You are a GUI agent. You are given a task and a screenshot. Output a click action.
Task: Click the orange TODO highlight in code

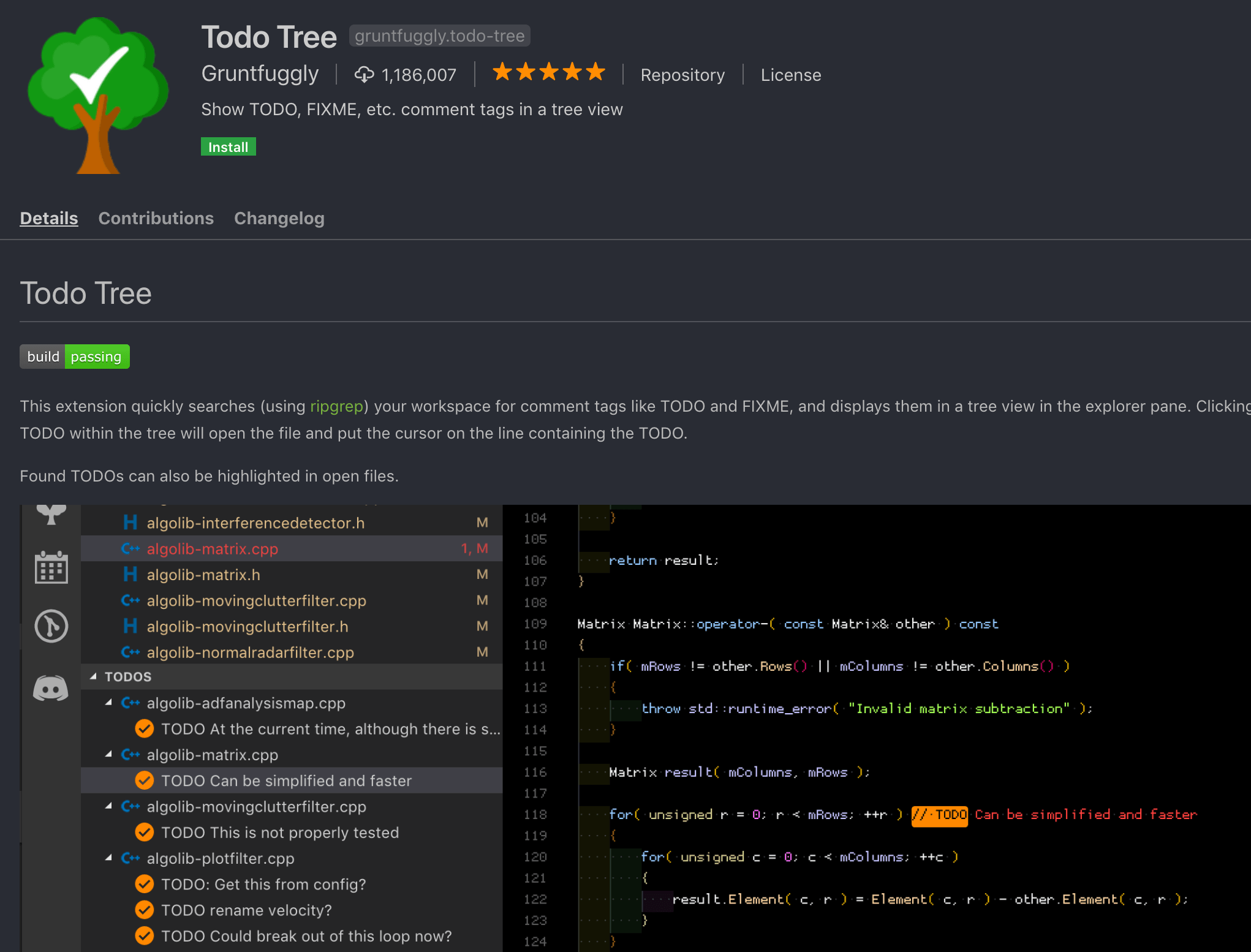point(939,815)
